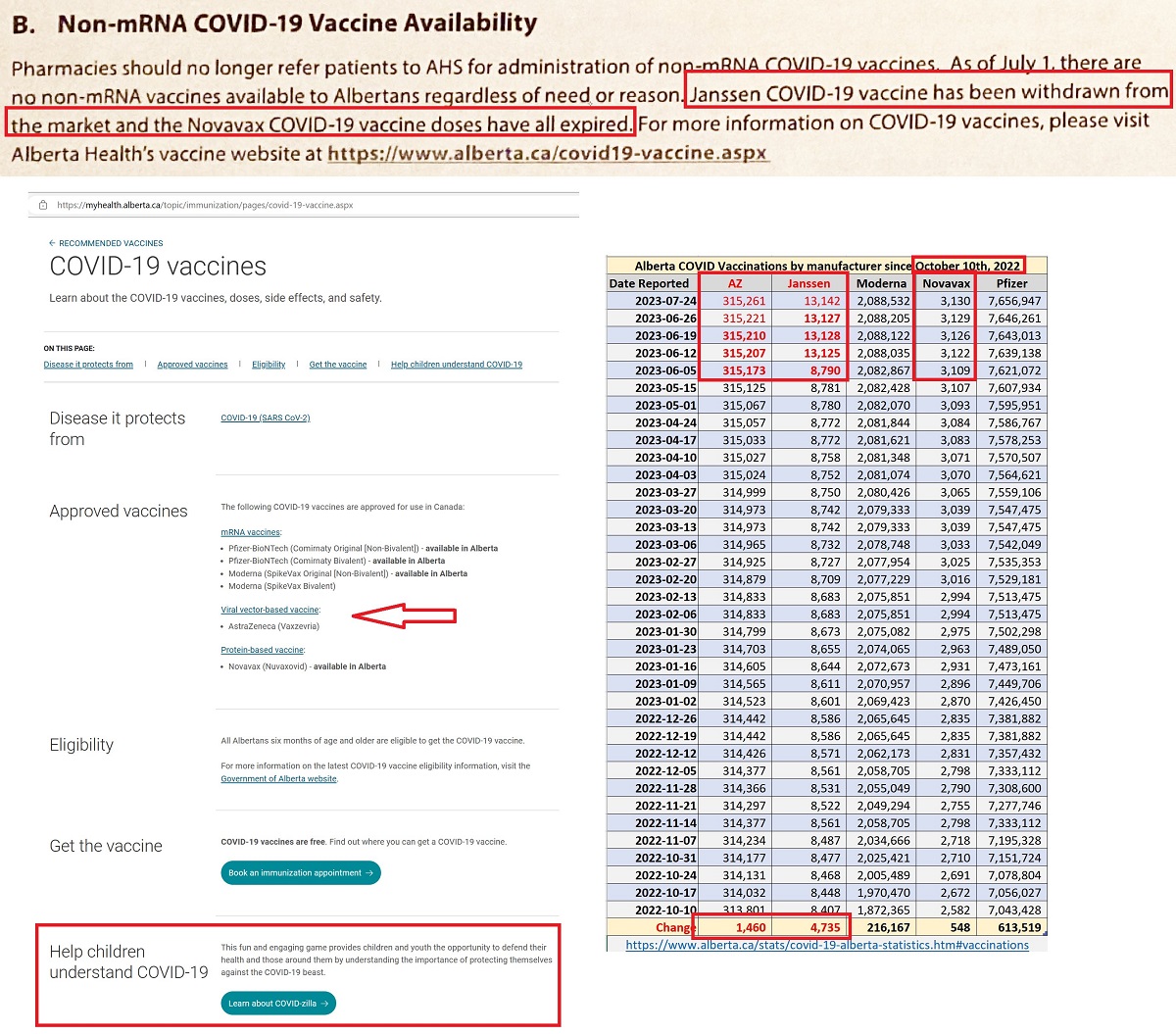Open the covid-19-alberta-statistics link below the table
This screenshot has width=1176, height=1034.
(x=827, y=945)
